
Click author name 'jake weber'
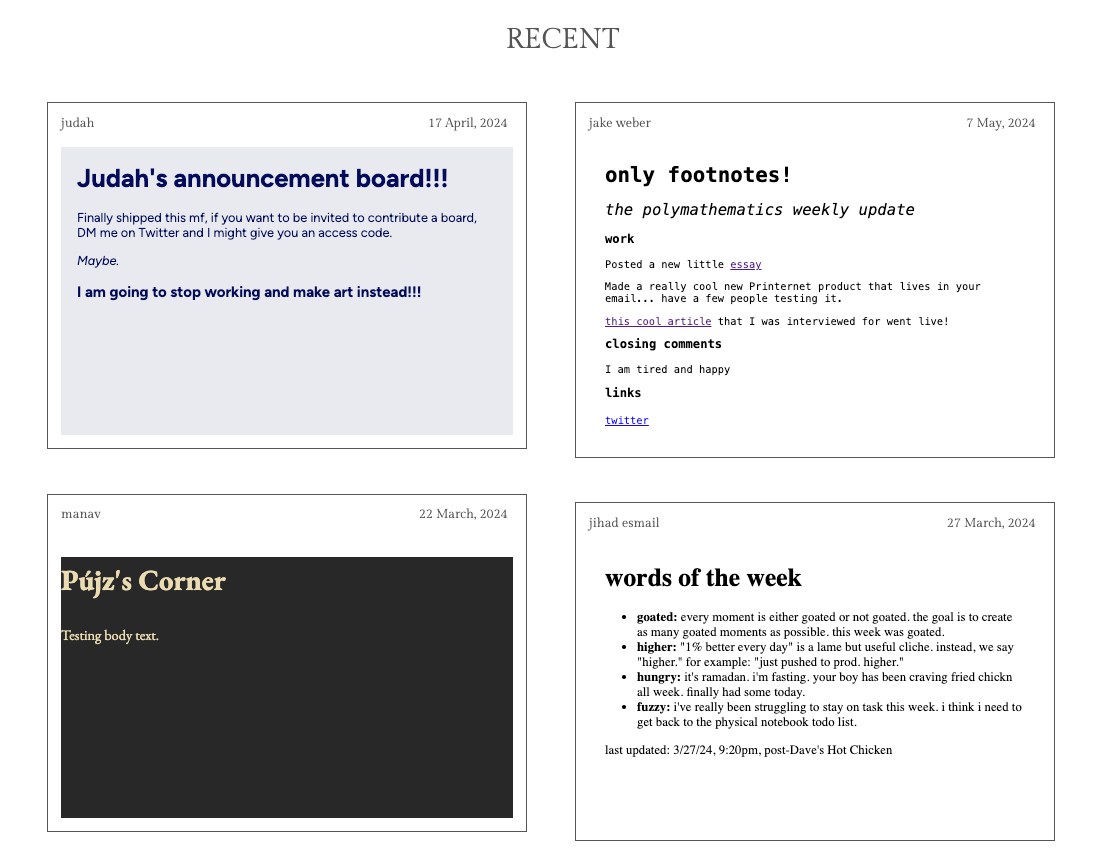click(619, 123)
